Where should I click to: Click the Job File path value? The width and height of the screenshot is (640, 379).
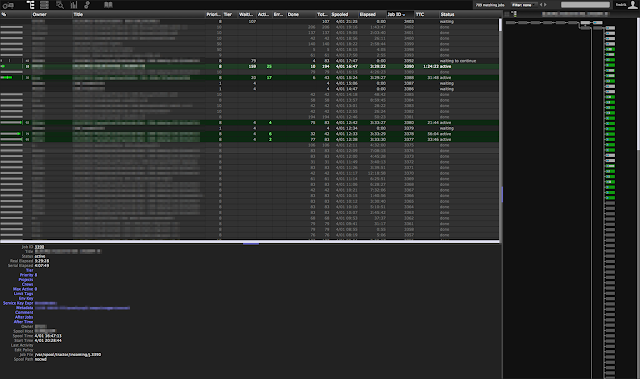tap(68, 355)
